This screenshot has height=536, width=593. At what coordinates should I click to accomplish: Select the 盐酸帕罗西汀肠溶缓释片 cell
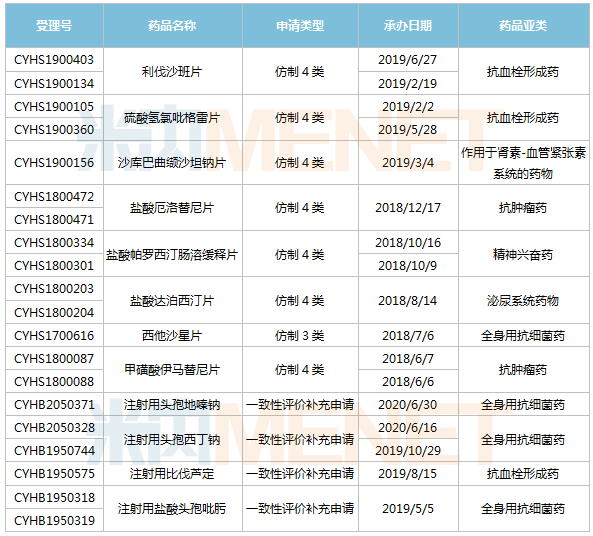coord(173,254)
